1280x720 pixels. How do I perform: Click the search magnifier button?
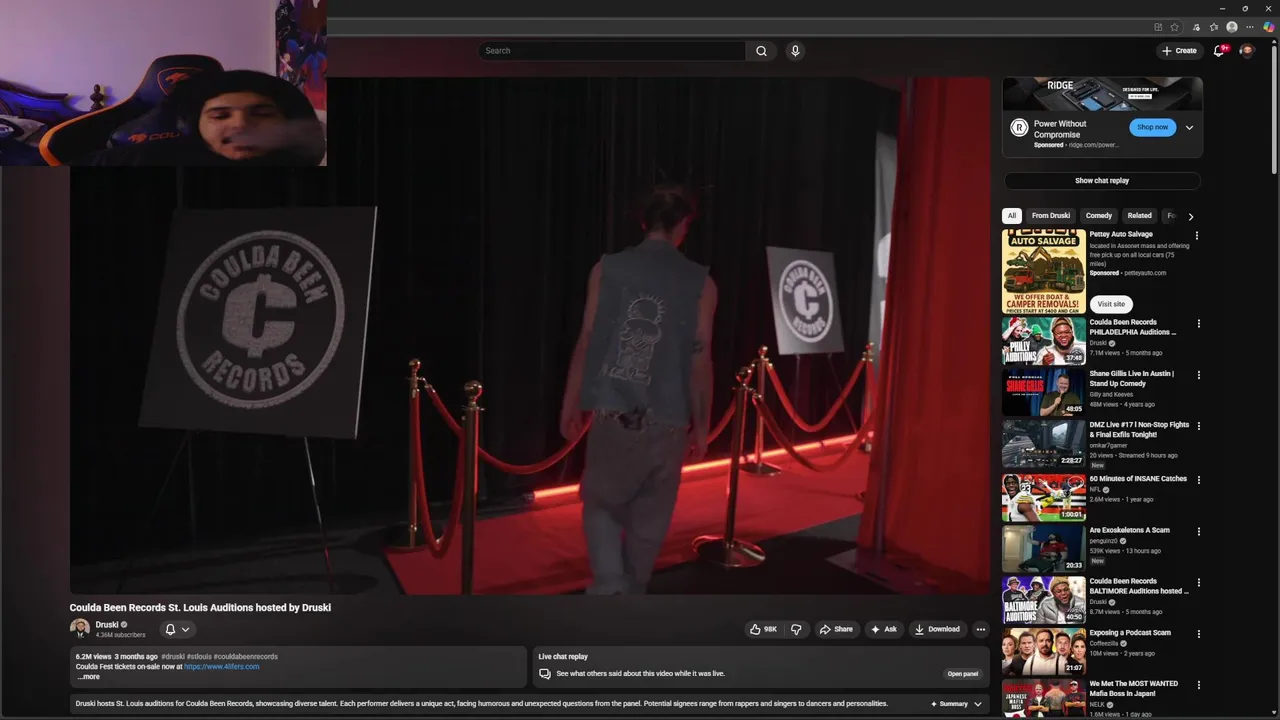[x=761, y=51]
